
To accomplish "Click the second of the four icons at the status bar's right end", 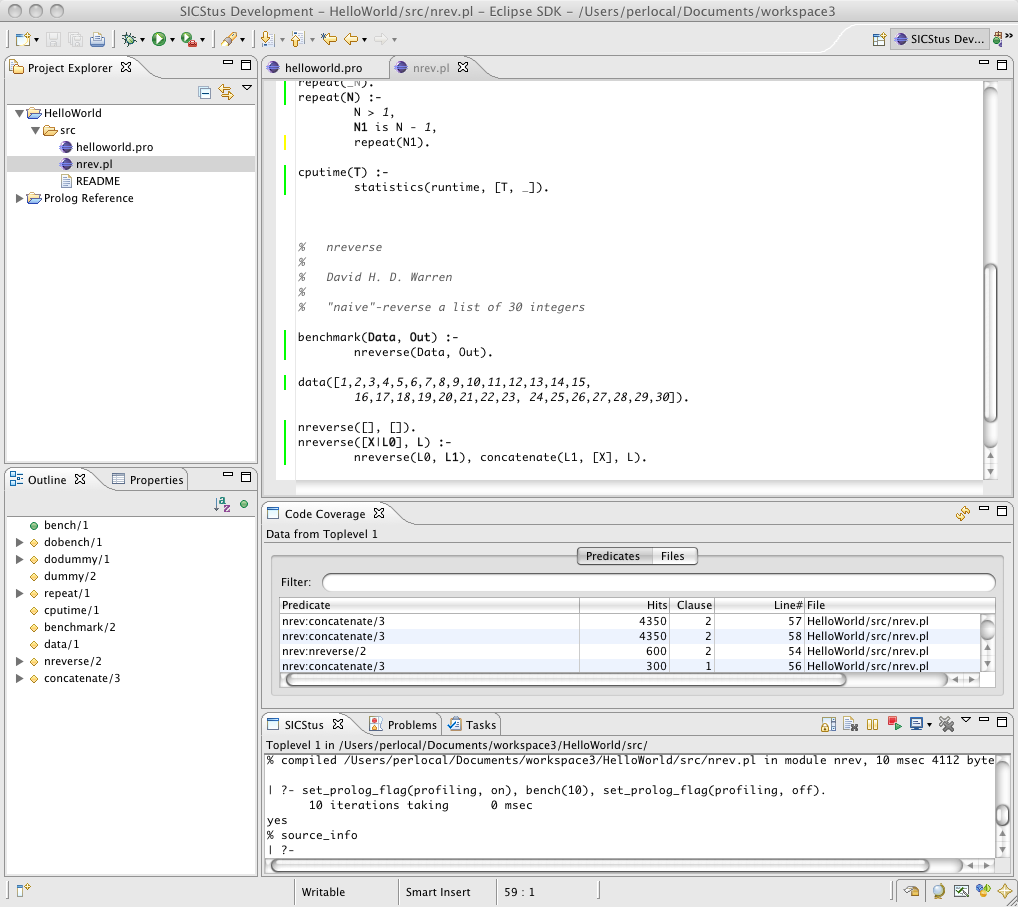I will [x=961, y=891].
